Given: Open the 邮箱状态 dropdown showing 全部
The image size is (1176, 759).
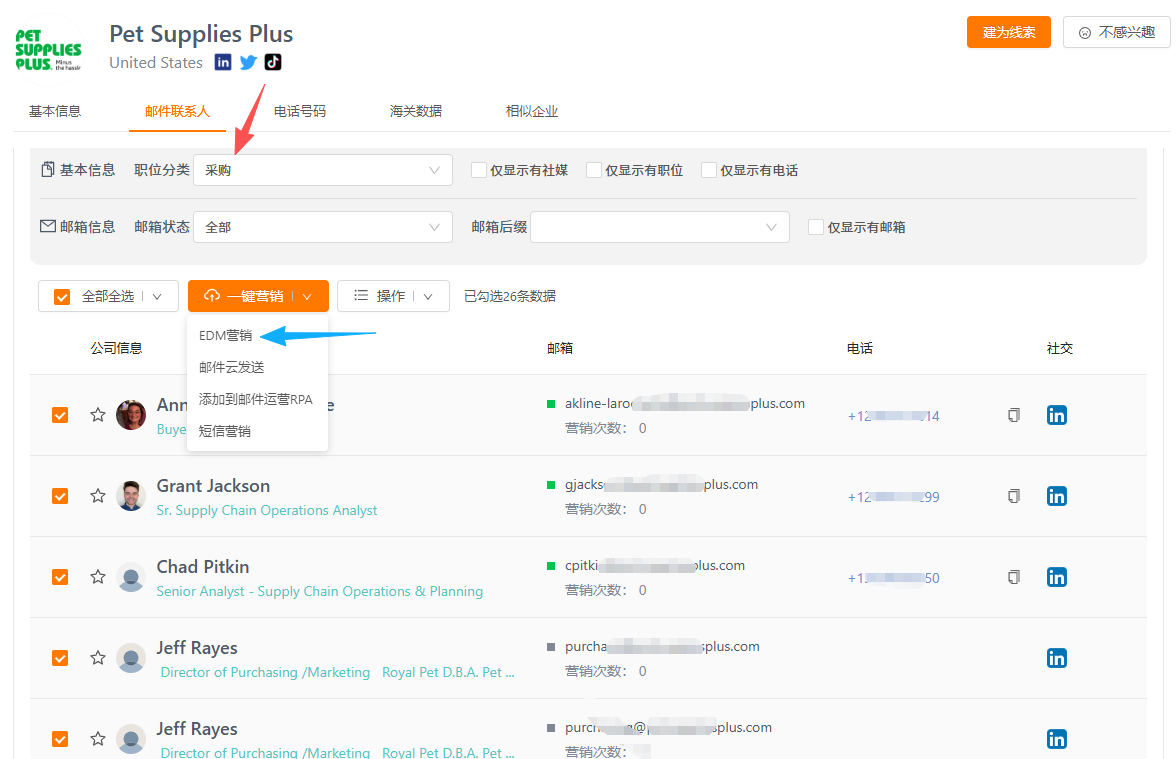Looking at the screenshot, I should click(322, 227).
